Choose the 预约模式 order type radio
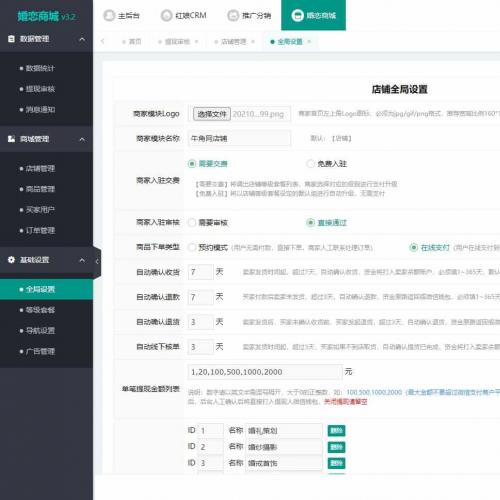The image size is (500, 500). [192, 247]
